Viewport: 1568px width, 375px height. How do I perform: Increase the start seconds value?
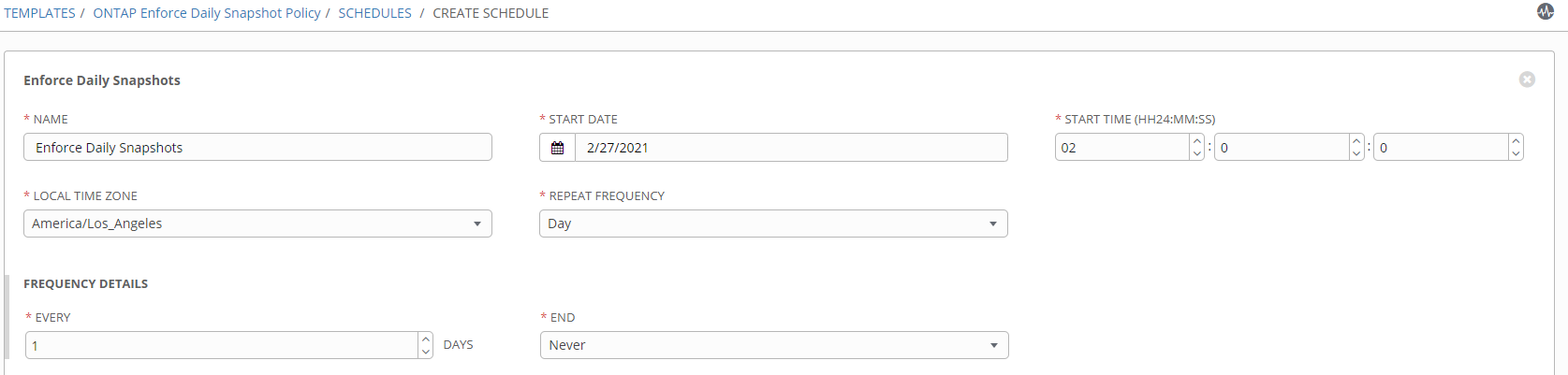click(x=1516, y=141)
